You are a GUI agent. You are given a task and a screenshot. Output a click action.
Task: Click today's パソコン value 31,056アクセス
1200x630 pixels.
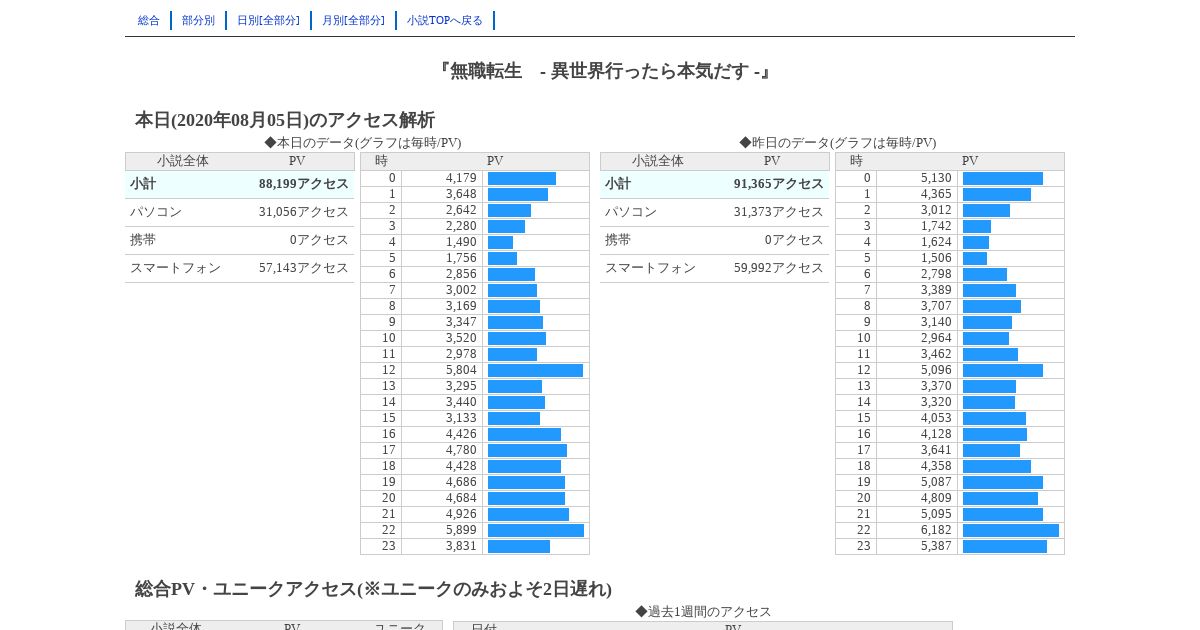(x=304, y=212)
